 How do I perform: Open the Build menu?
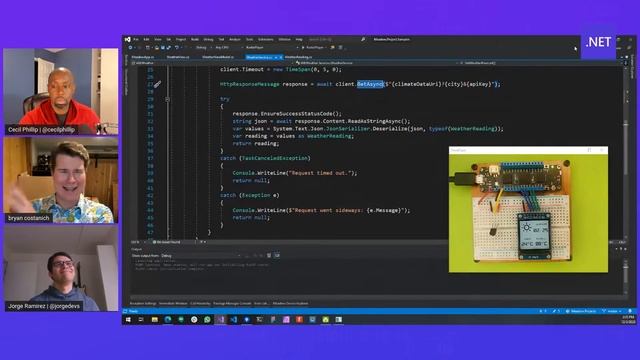195,40
